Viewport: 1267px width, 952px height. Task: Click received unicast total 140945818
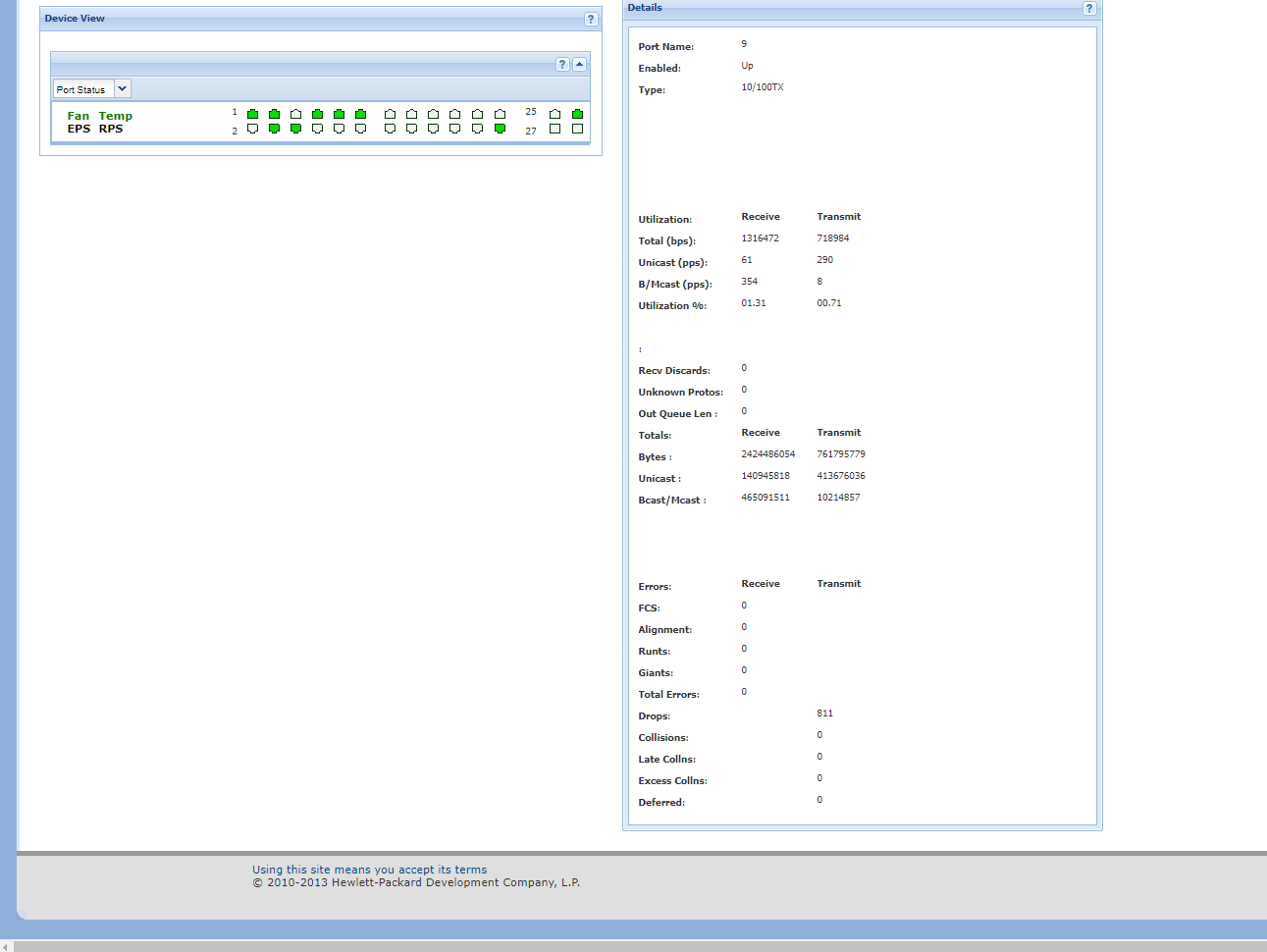(765, 476)
